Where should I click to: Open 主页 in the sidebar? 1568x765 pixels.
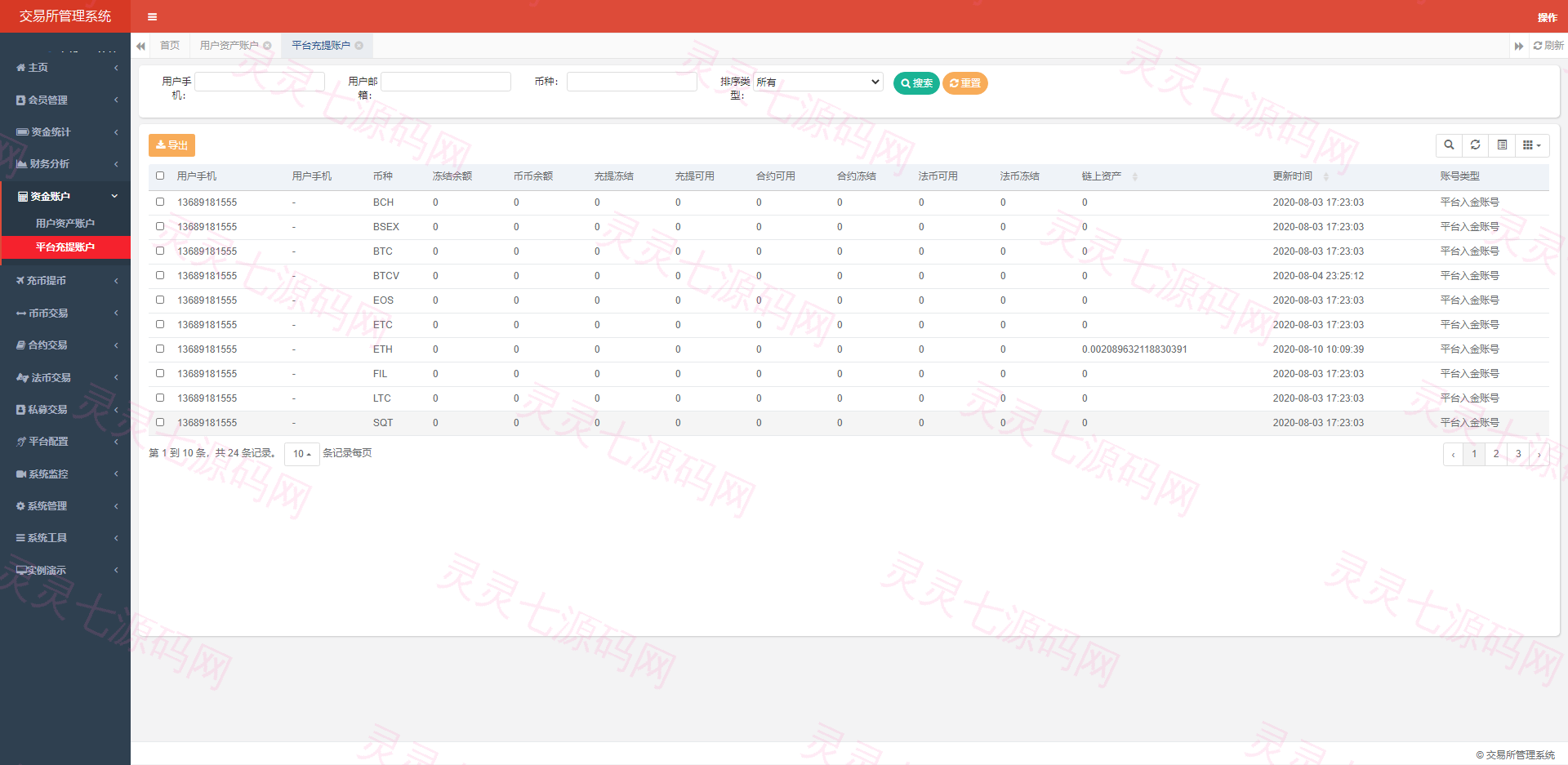point(65,68)
